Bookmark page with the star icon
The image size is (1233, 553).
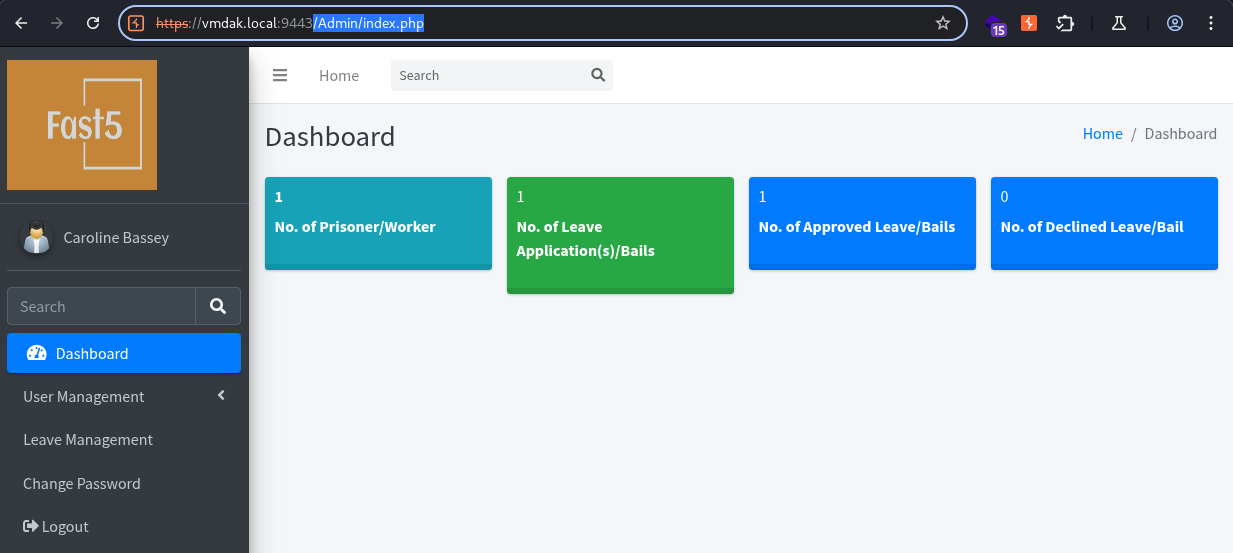943,23
